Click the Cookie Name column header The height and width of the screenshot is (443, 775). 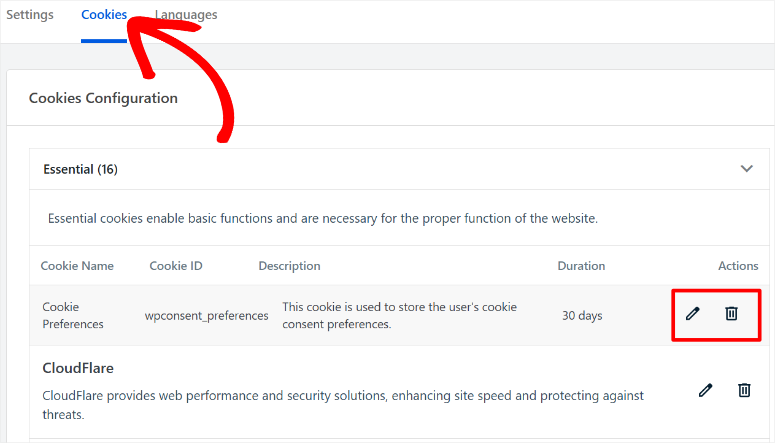(77, 266)
